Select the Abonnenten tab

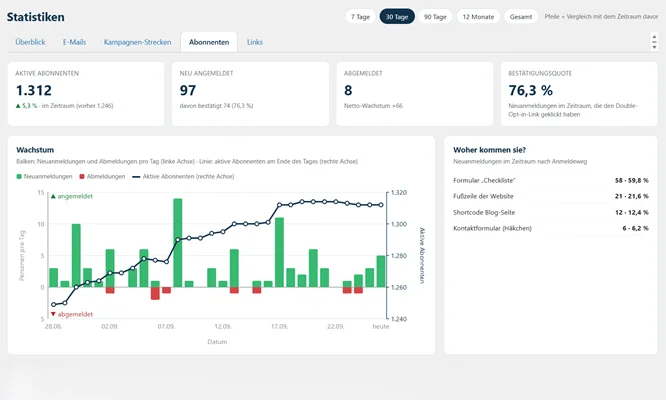pos(209,42)
